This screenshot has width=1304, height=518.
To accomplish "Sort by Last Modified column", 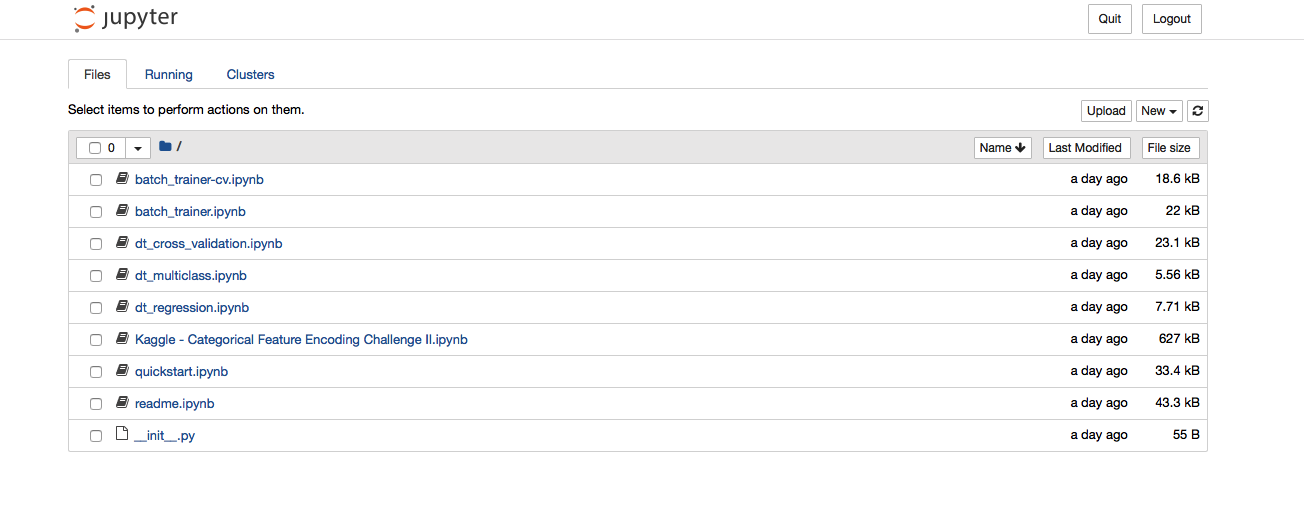I will point(1085,148).
